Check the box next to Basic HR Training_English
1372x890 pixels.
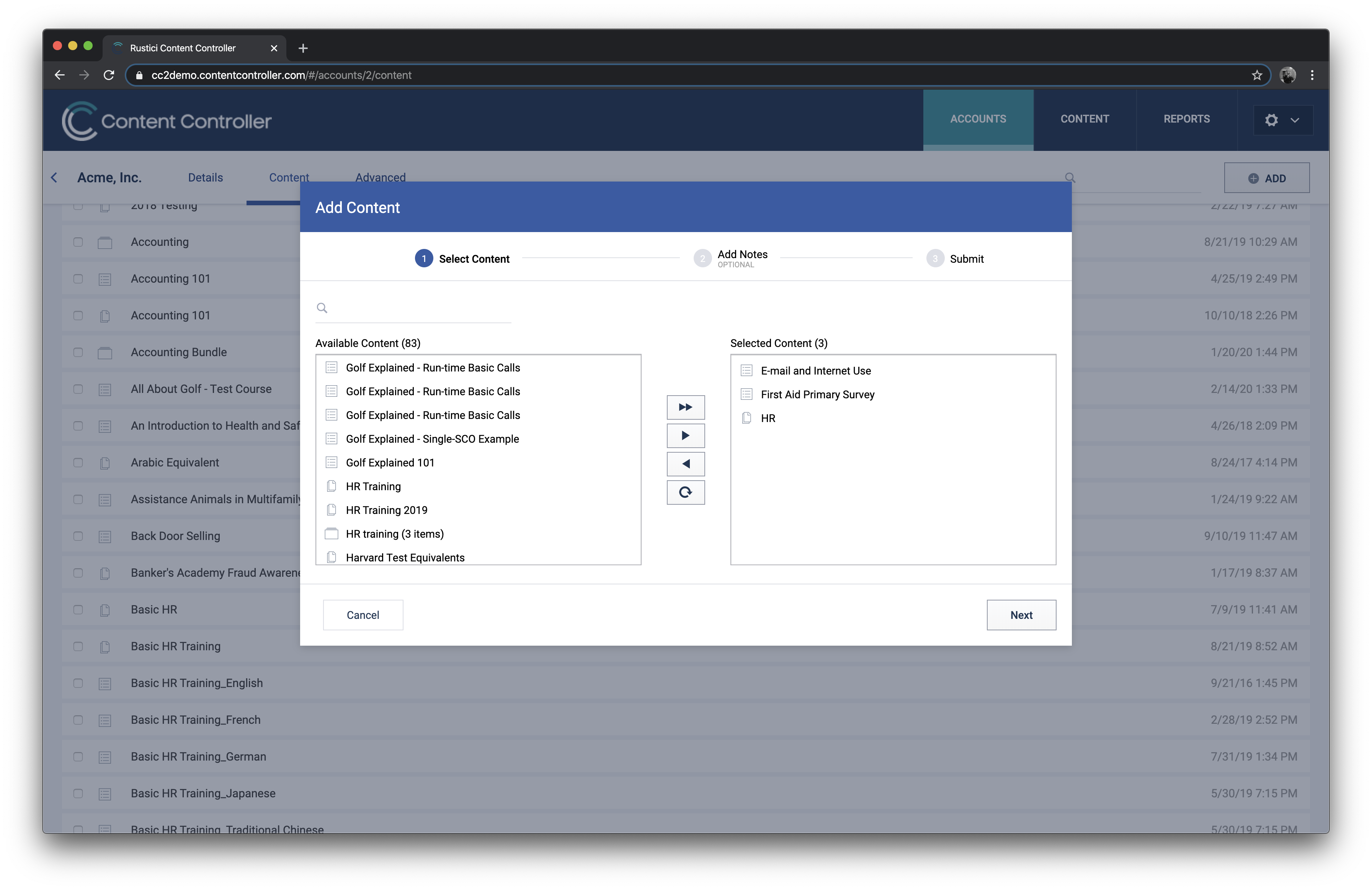[78, 684]
